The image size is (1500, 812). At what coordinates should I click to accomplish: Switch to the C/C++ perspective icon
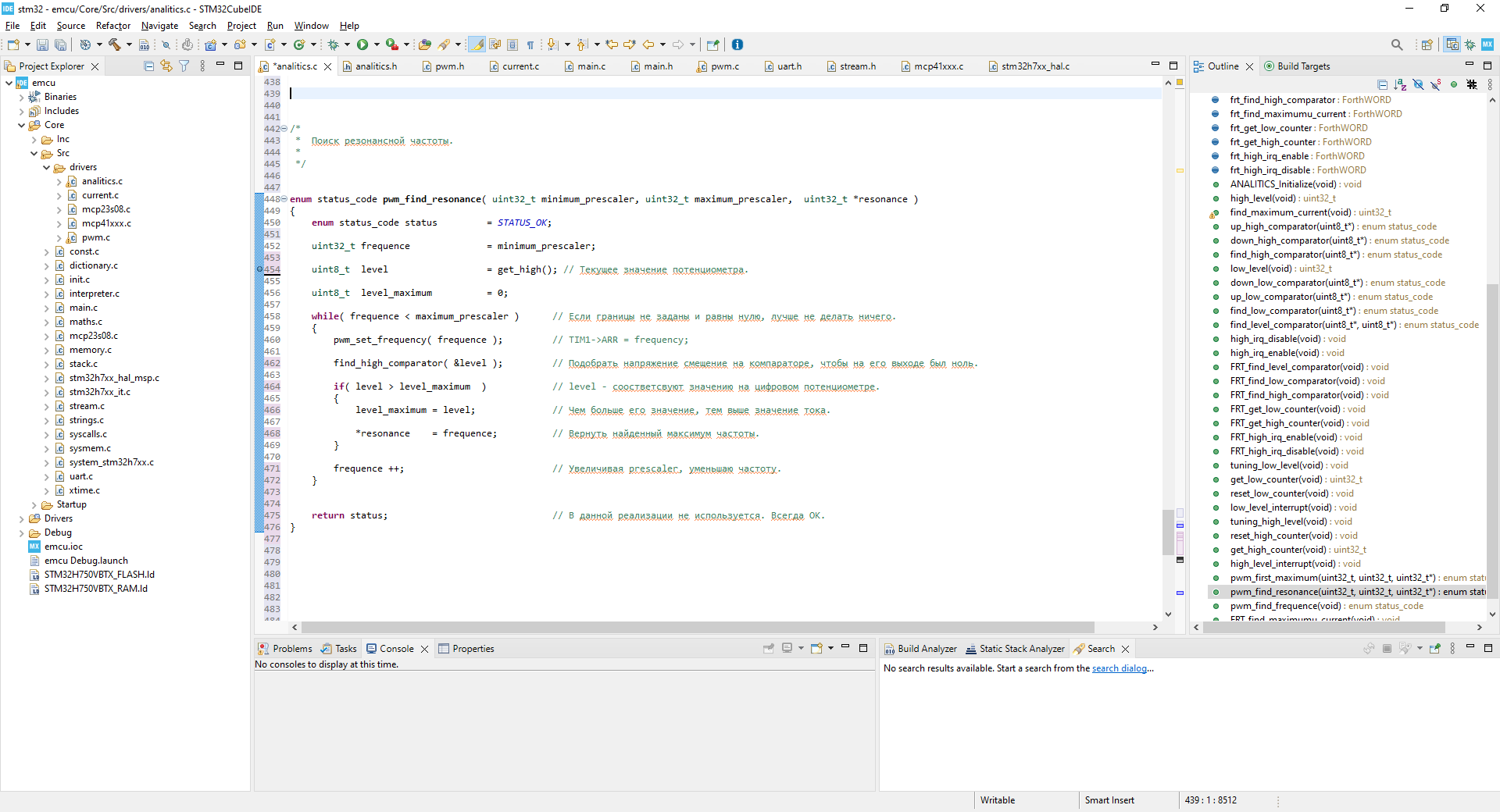click(x=1452, y=45)
